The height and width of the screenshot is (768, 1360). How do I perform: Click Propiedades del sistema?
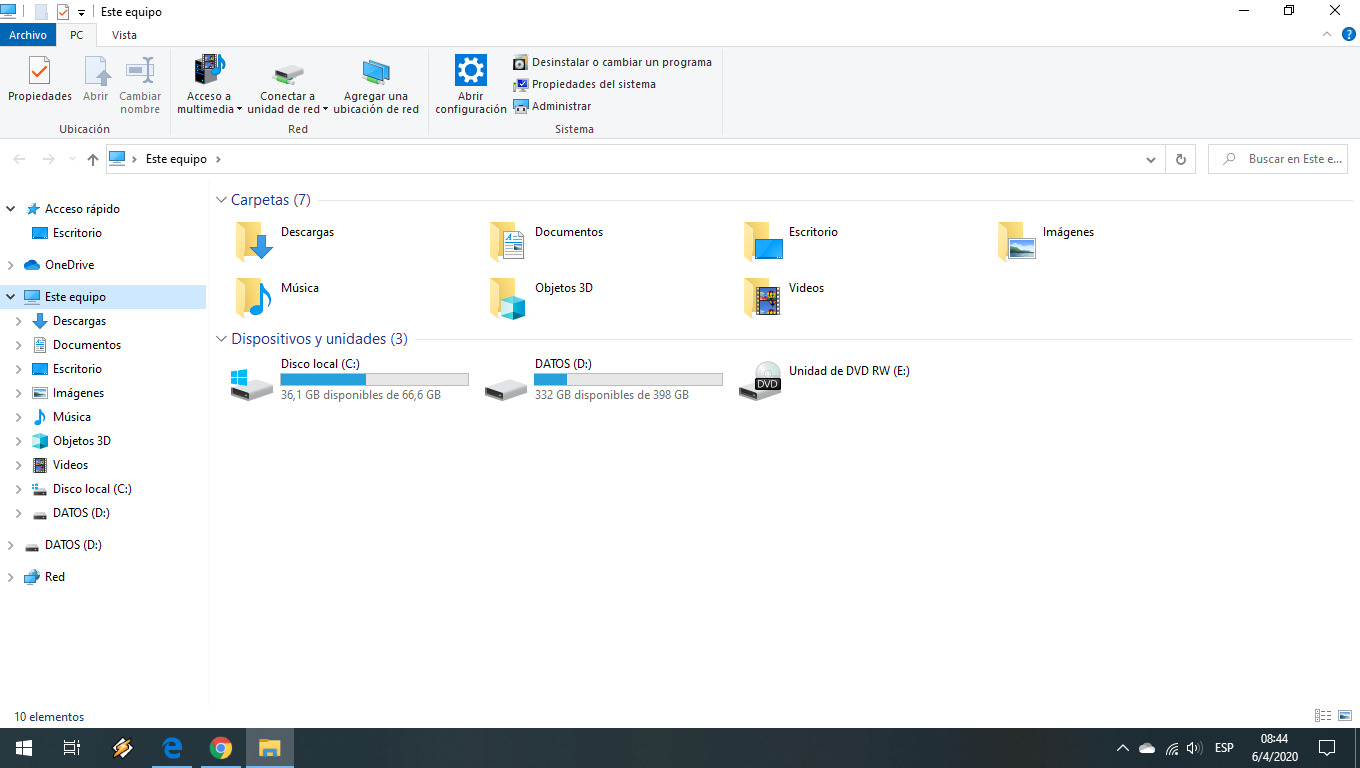click(585, 84)
